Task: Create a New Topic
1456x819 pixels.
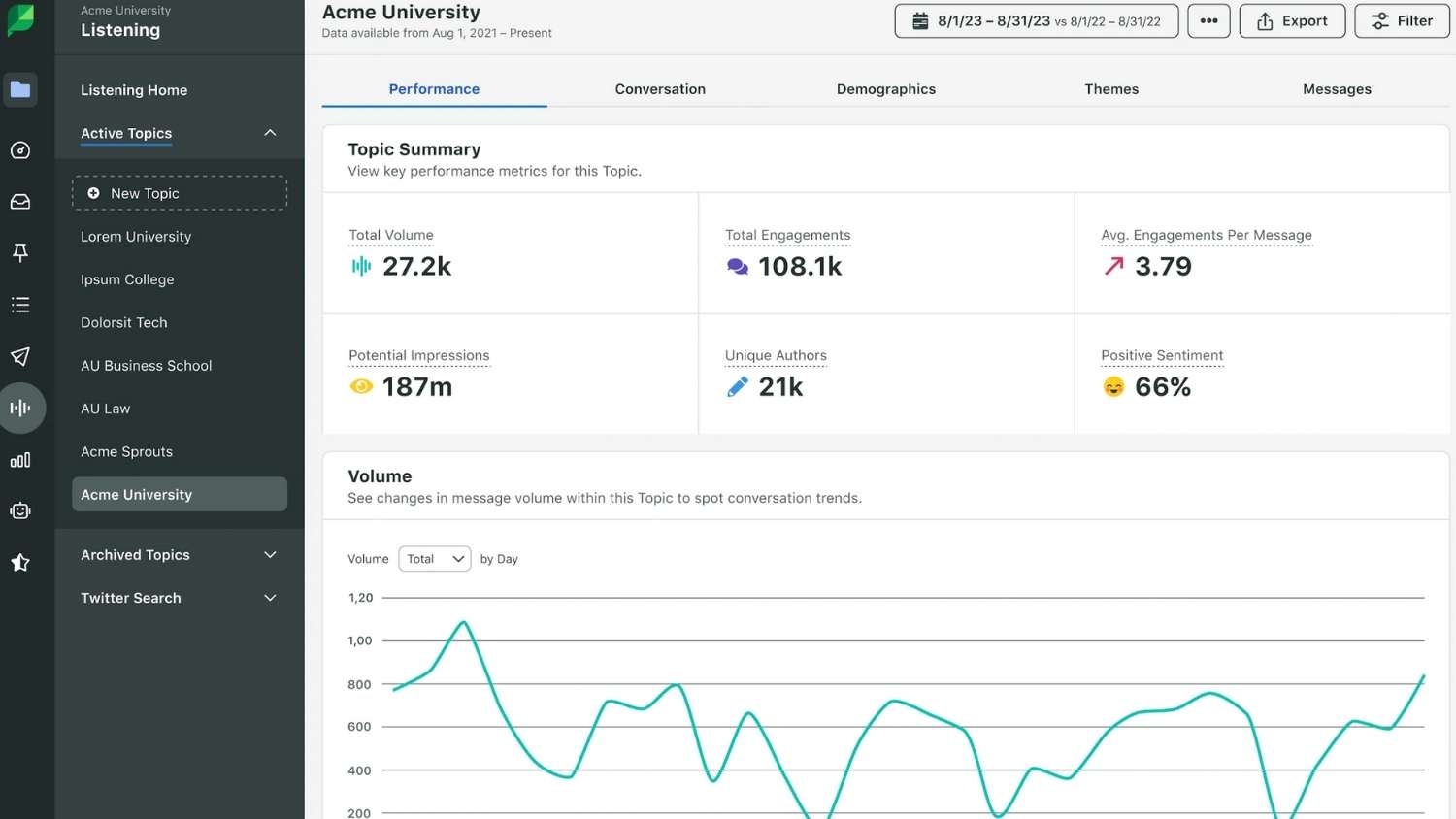Action: pyautogui.click(x=179, y=192)
